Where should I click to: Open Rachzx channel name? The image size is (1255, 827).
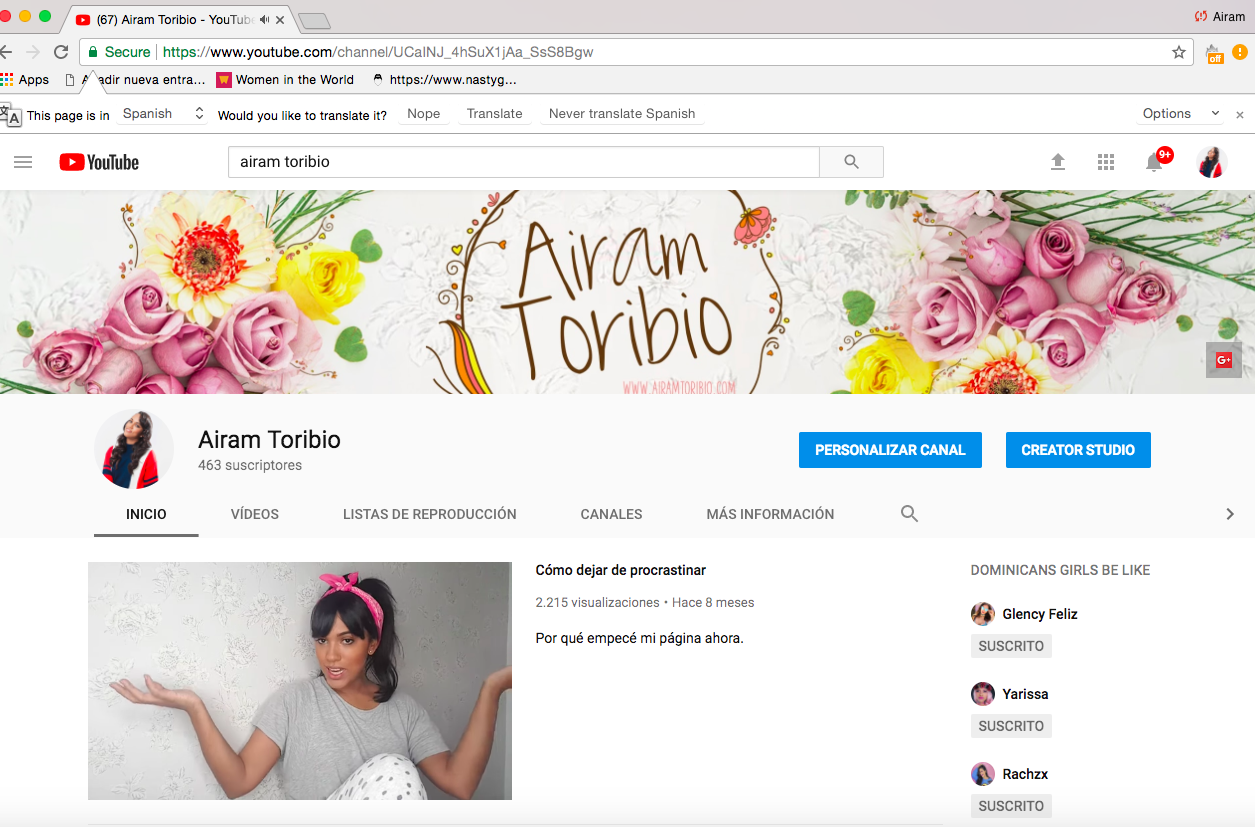1025,774
